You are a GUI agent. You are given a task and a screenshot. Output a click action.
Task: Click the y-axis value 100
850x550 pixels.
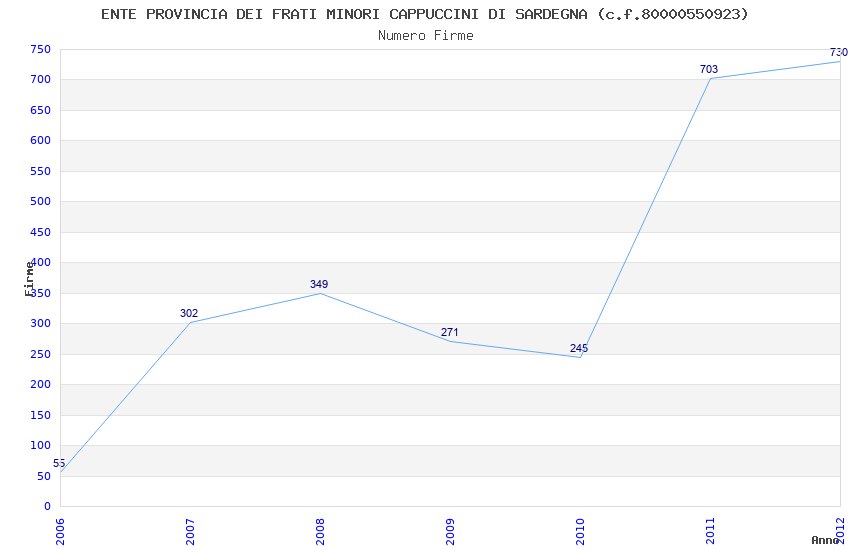tap(41, 445)
